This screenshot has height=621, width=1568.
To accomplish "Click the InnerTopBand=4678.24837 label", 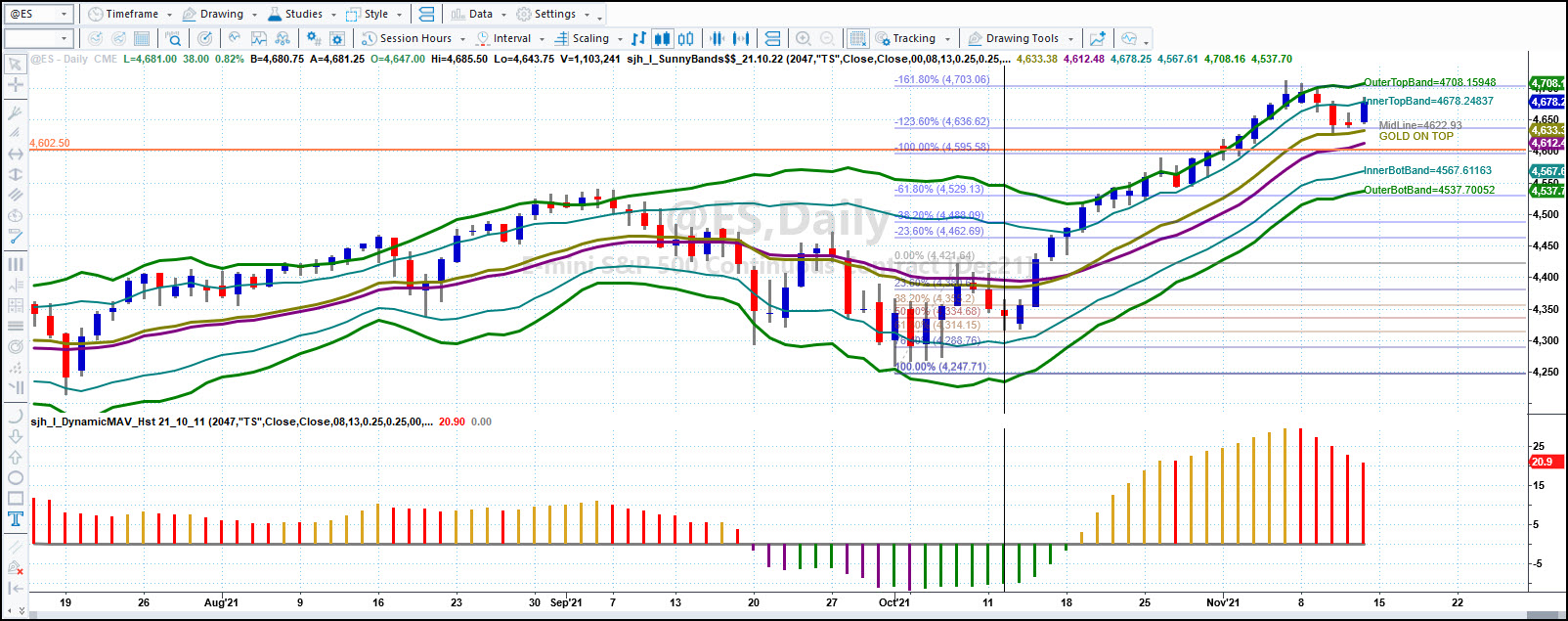I will (x=1427, y=101).
